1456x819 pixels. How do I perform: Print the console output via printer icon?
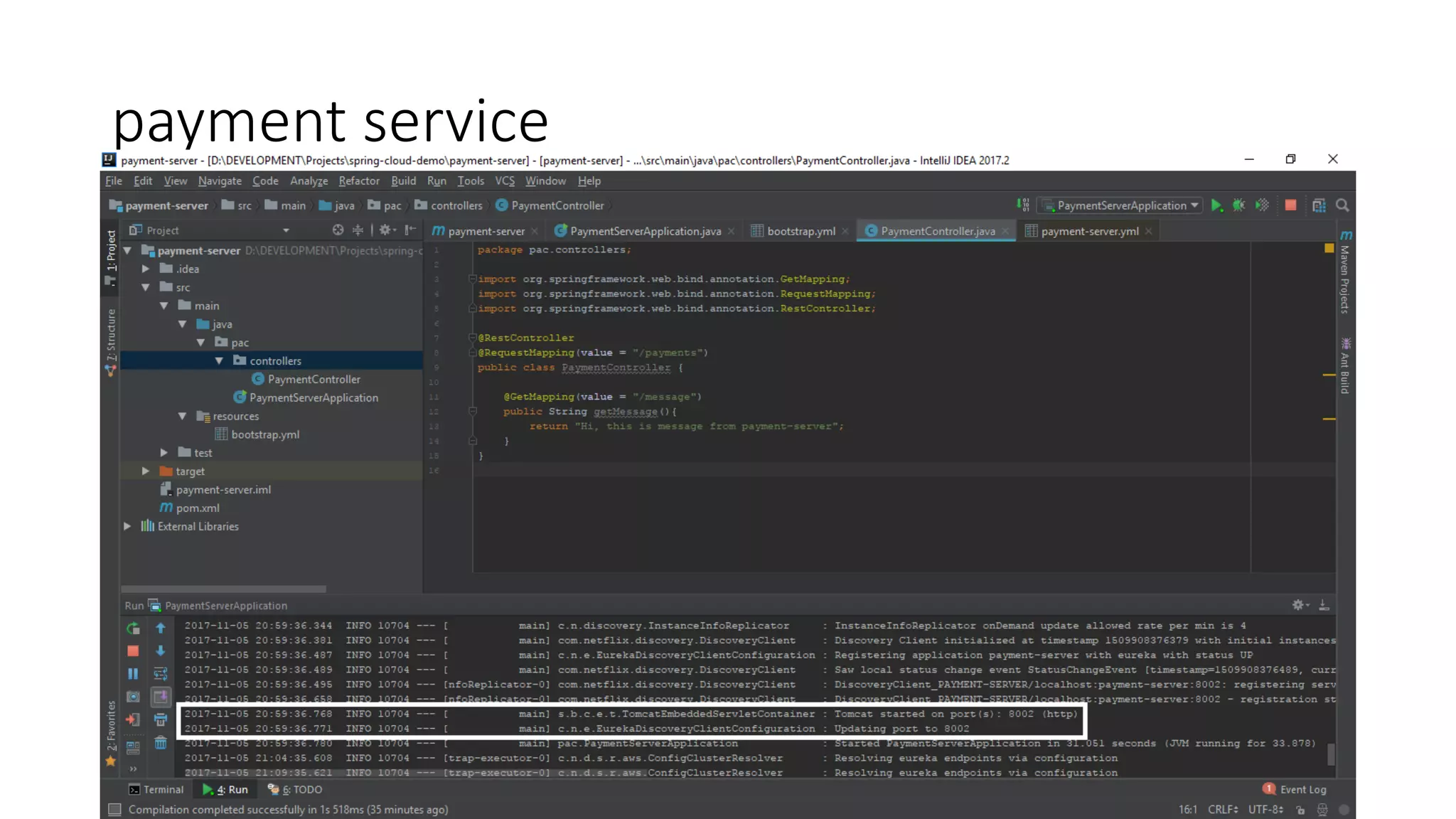tap(161, 719)
